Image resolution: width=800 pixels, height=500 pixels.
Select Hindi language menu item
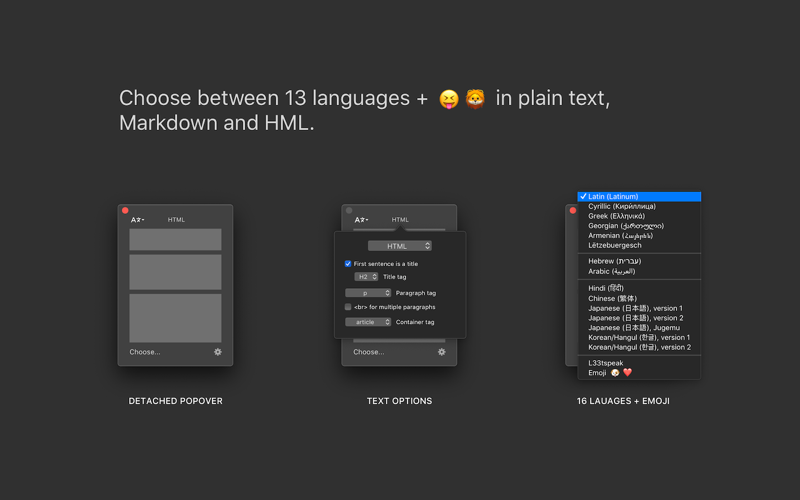[x=639, y=288]
